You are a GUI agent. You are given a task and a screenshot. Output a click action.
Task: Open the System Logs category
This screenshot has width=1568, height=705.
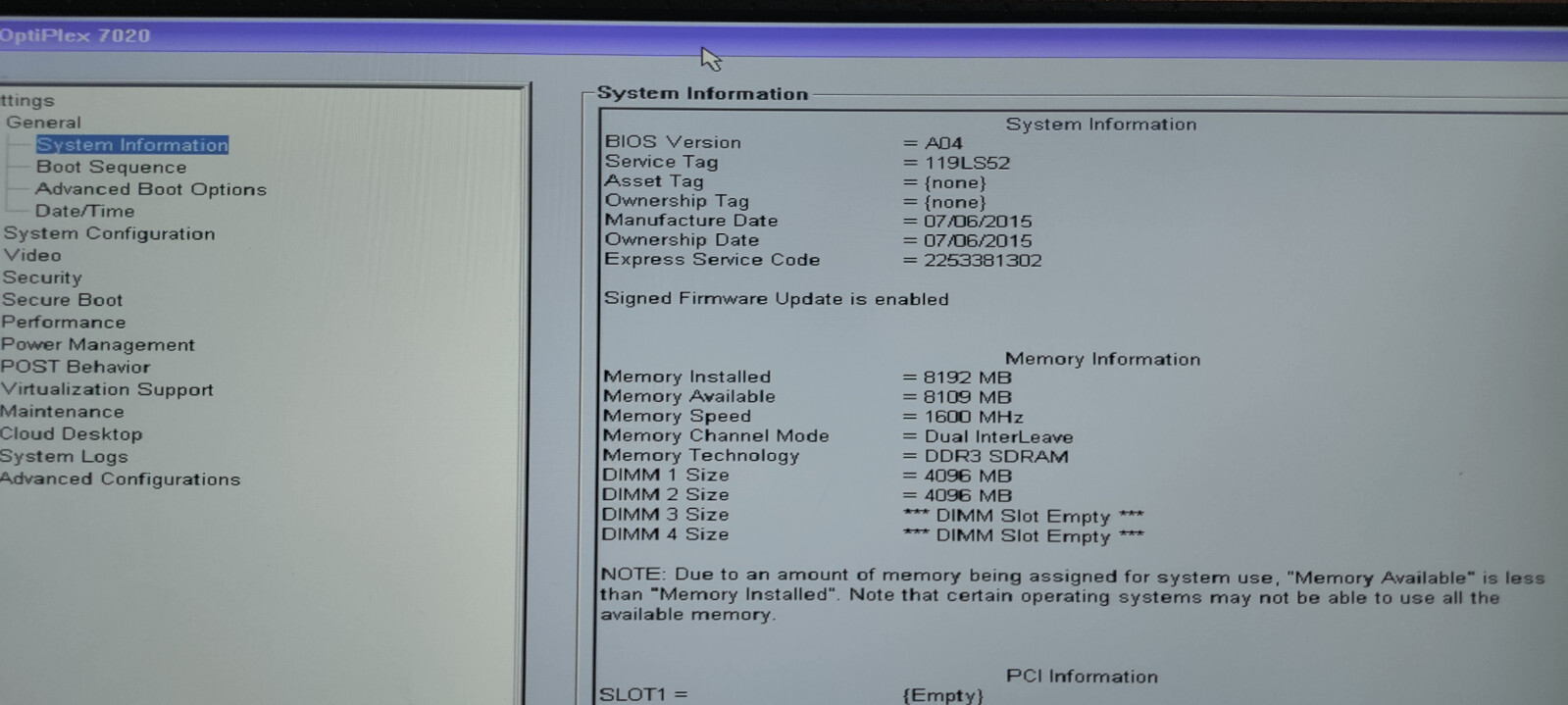click(64, 456)
